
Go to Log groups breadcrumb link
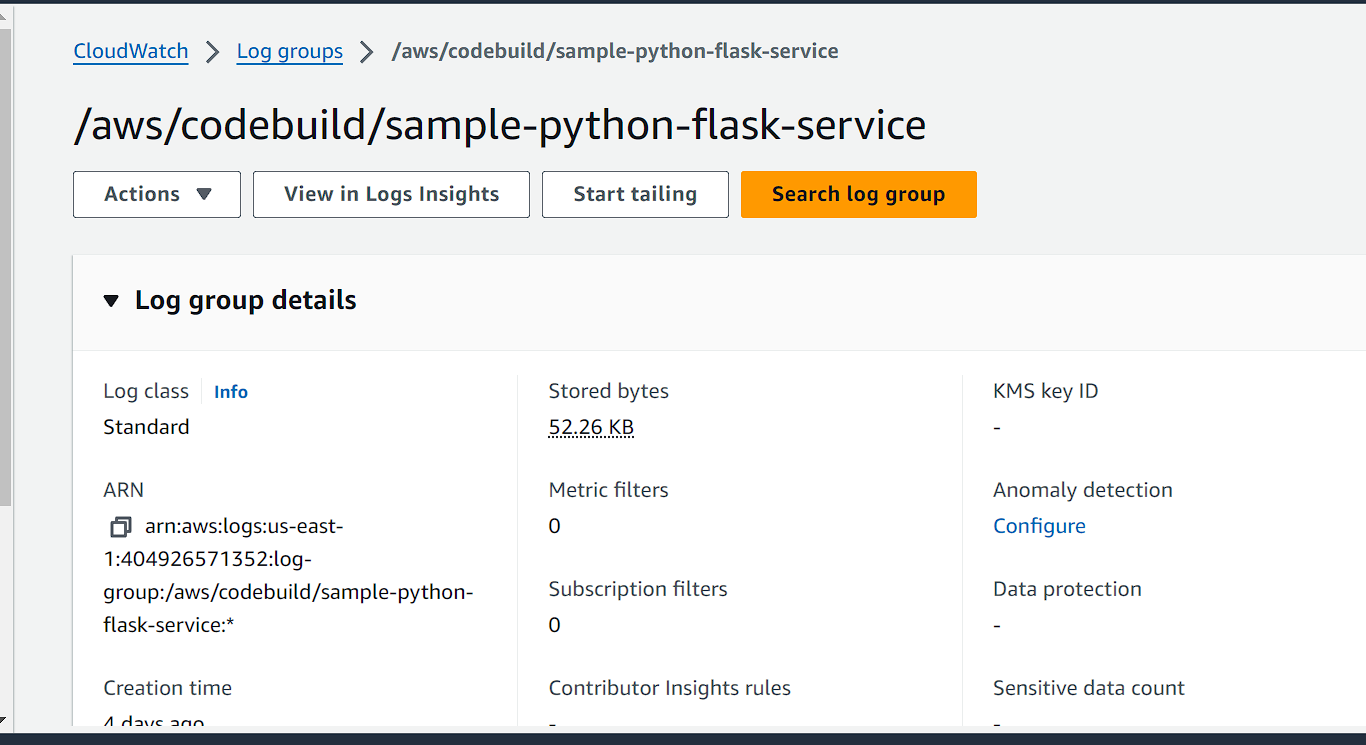coord(290,51)
